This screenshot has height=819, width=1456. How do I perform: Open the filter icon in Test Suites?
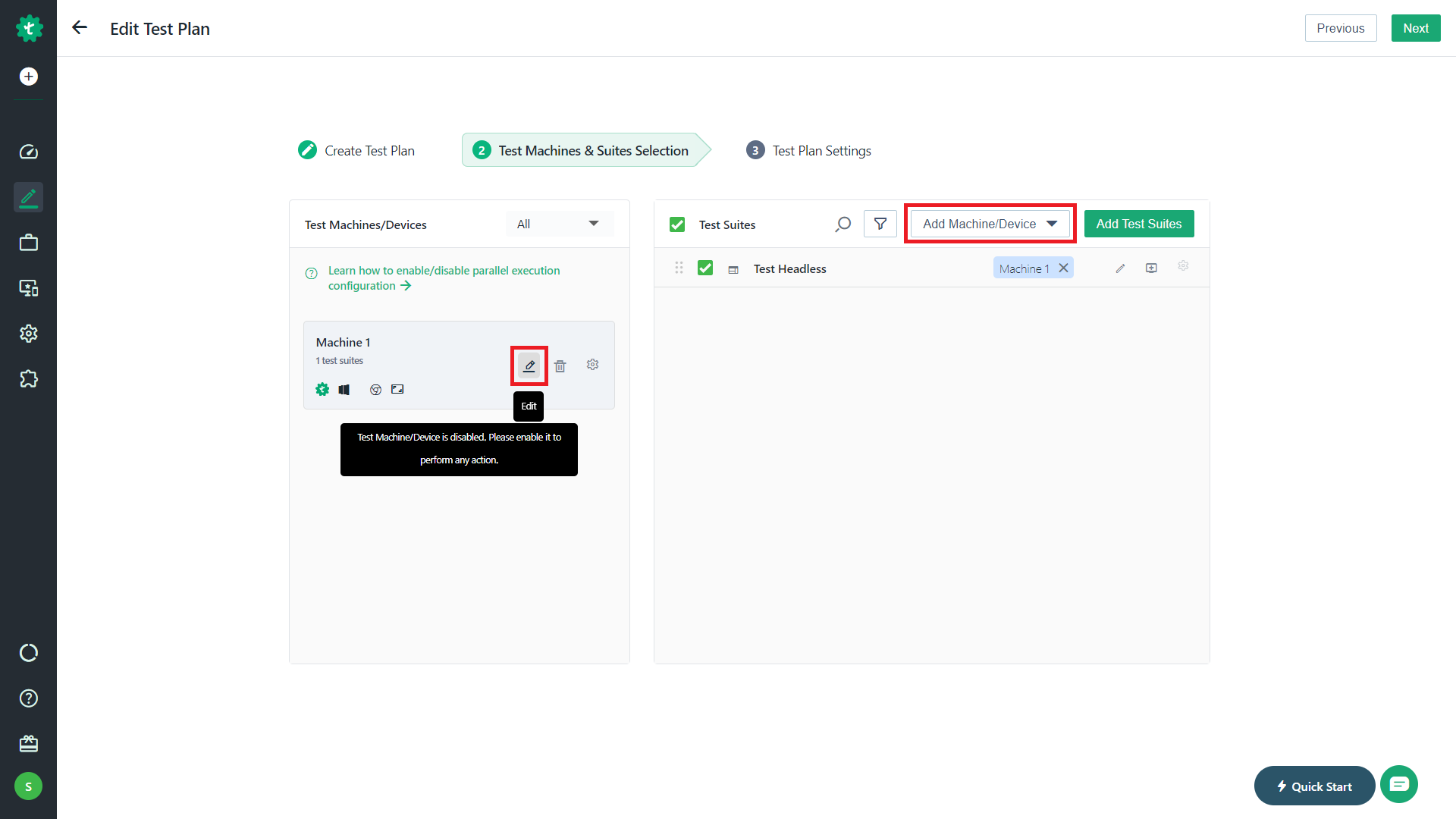(880, 224)
